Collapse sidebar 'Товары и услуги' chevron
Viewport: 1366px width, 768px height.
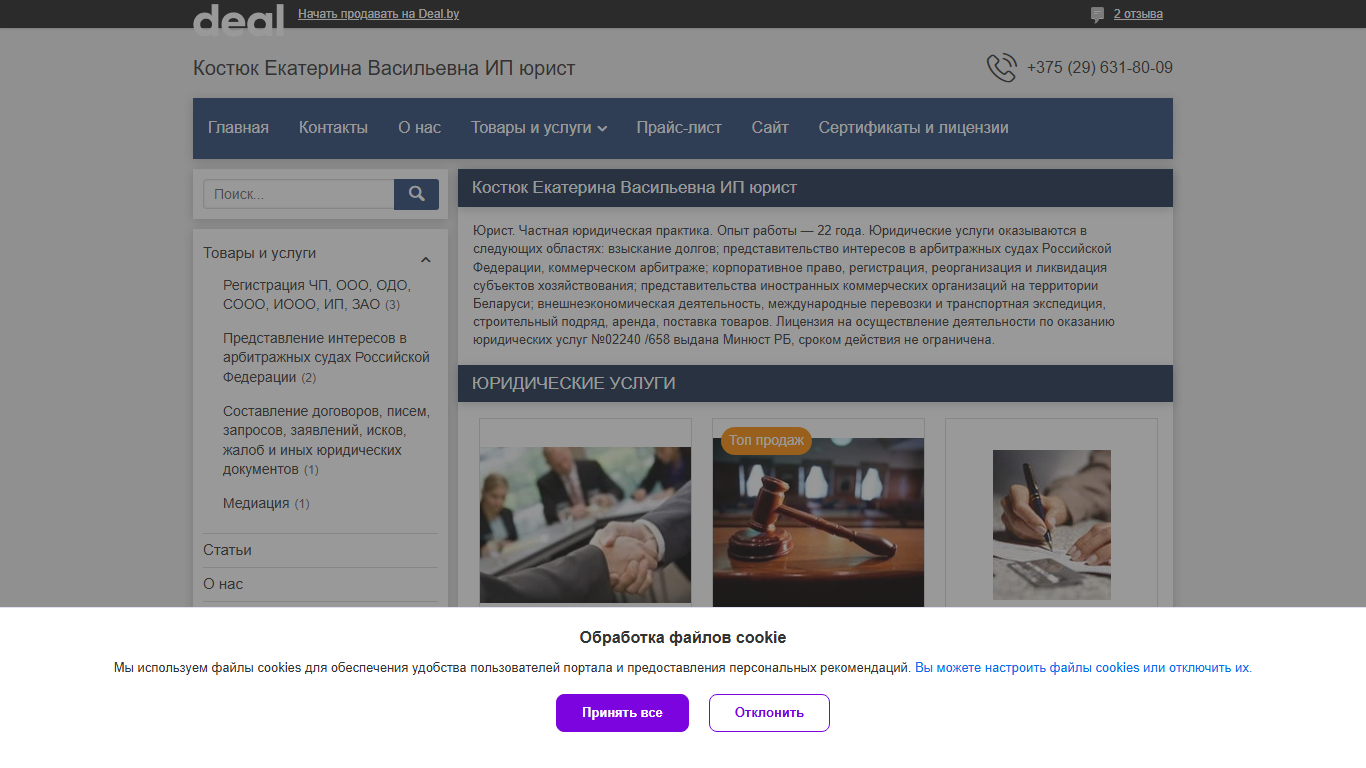pos(425,260)
